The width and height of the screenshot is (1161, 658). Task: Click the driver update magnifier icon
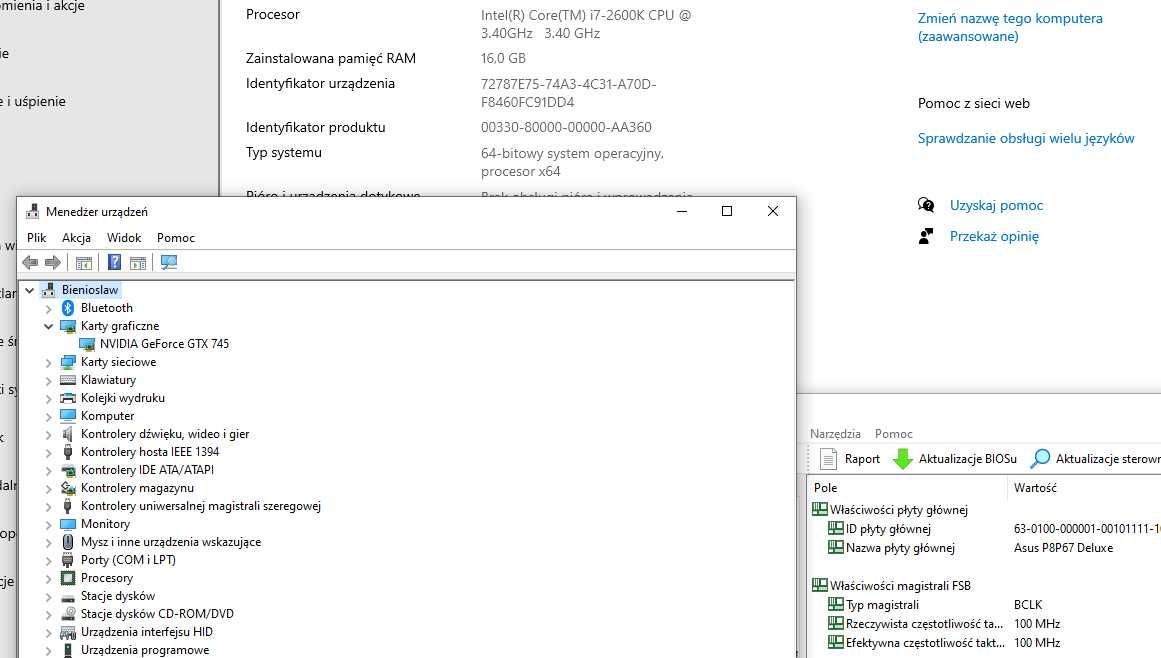pyautogui.click(x=1040, y=459)
